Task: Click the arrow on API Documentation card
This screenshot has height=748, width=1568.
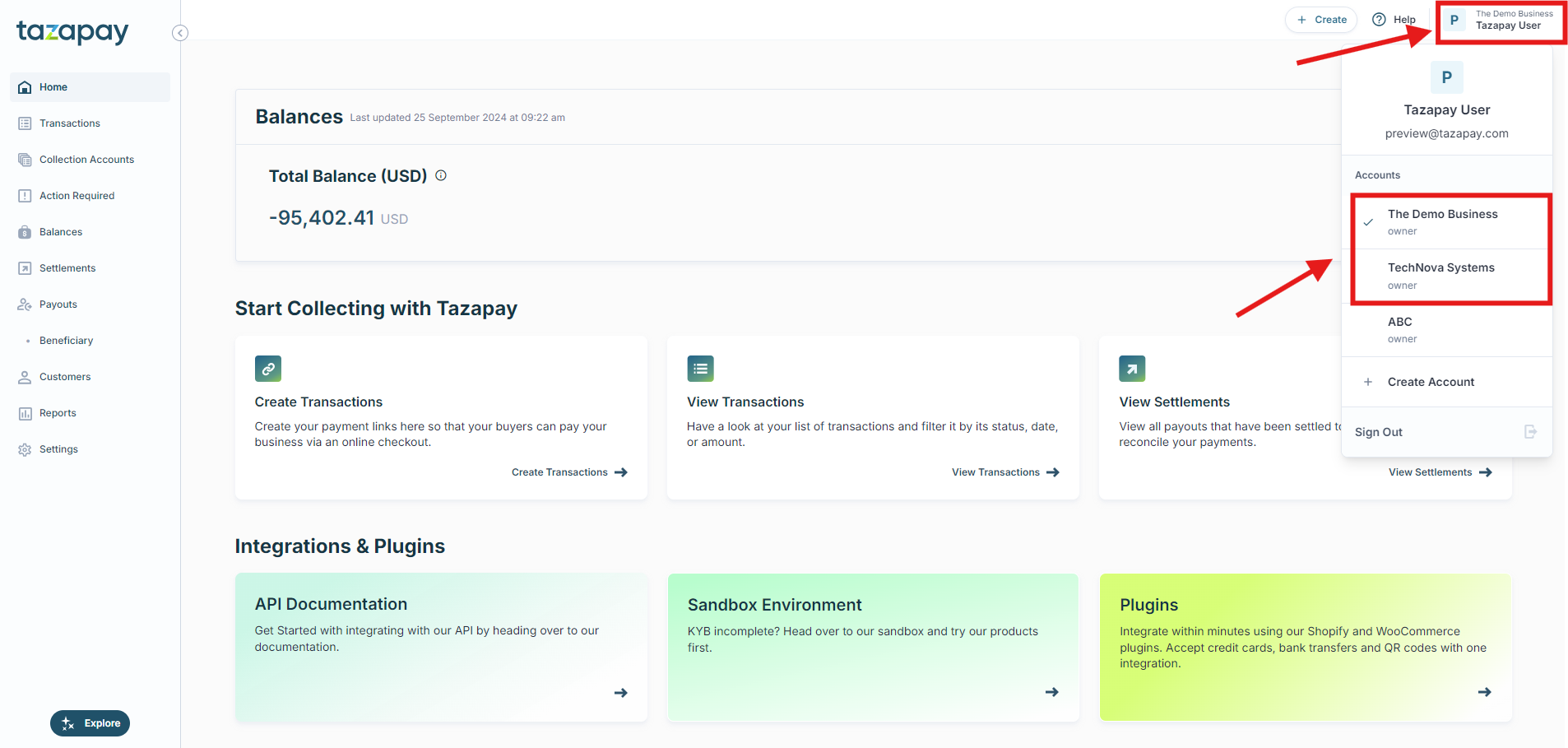Action: 621,693
